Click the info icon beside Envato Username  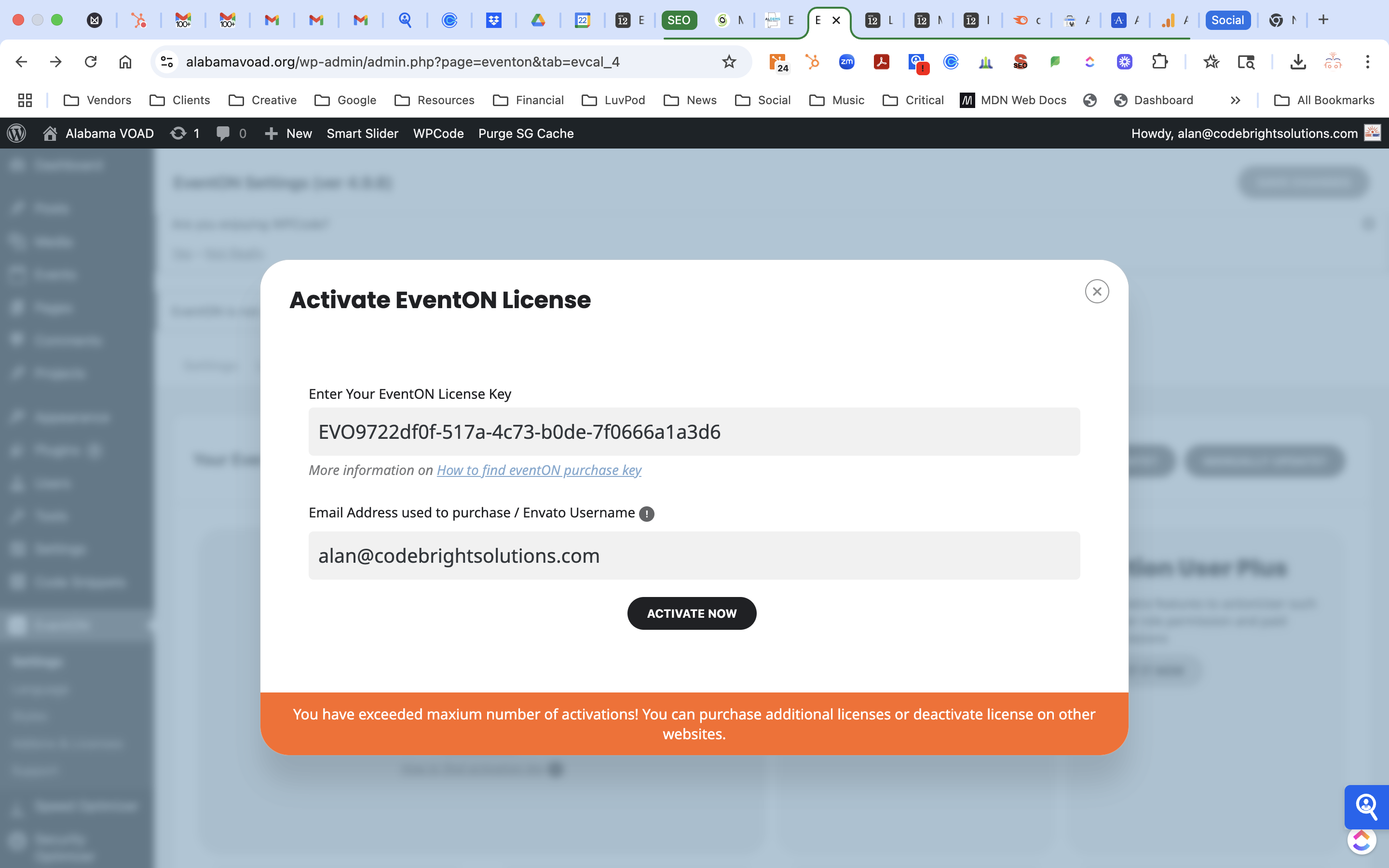[647, 514]
